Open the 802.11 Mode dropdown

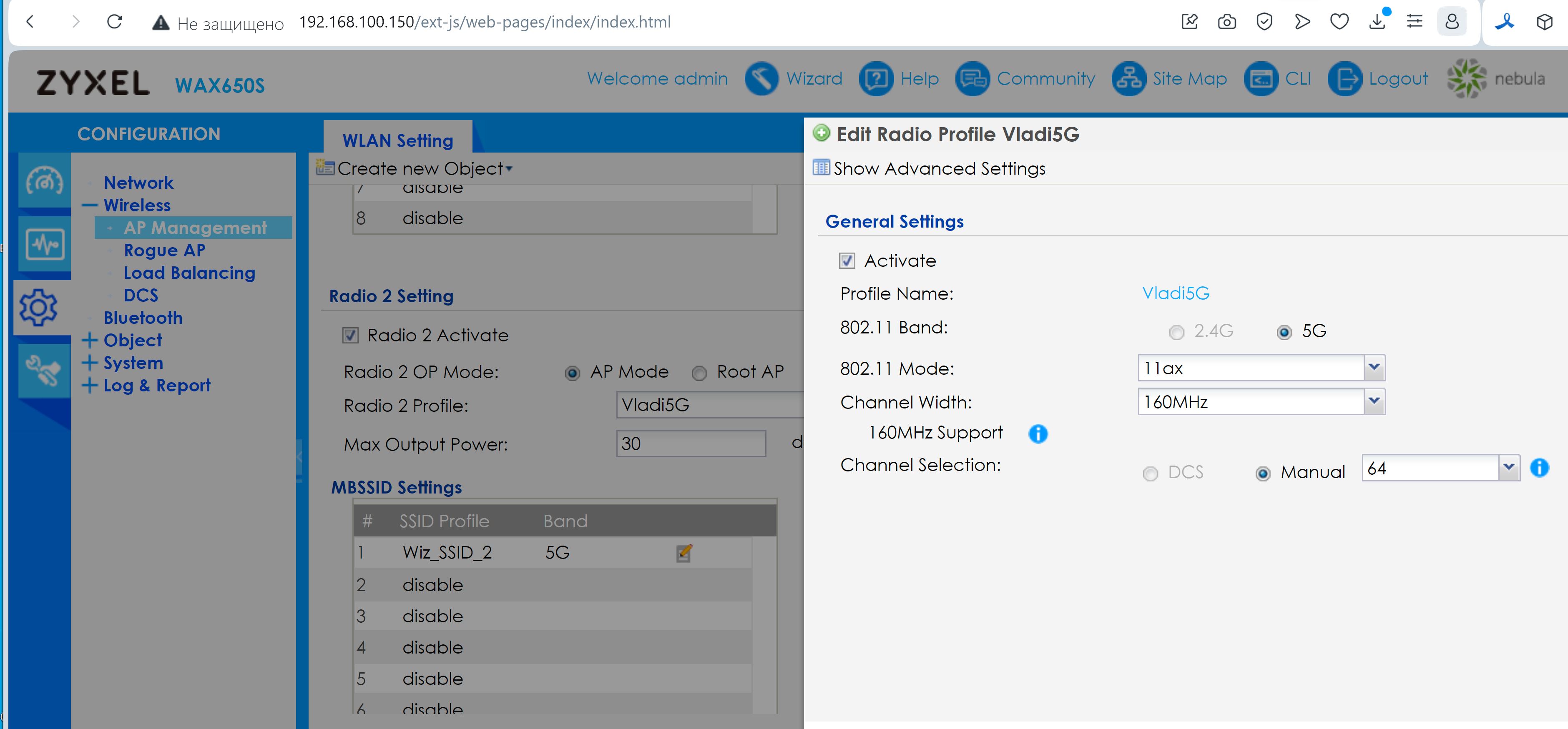coord(1374,368)
